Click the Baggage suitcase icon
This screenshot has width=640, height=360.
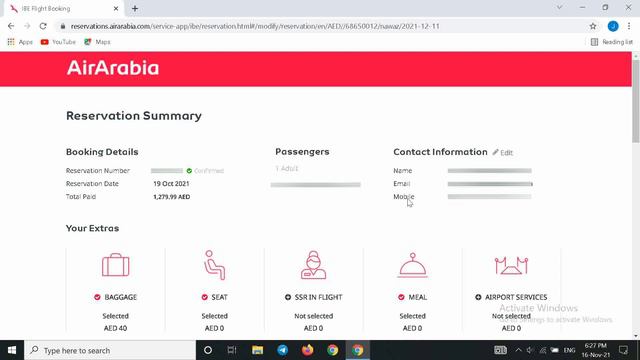(x=116, y=265)
